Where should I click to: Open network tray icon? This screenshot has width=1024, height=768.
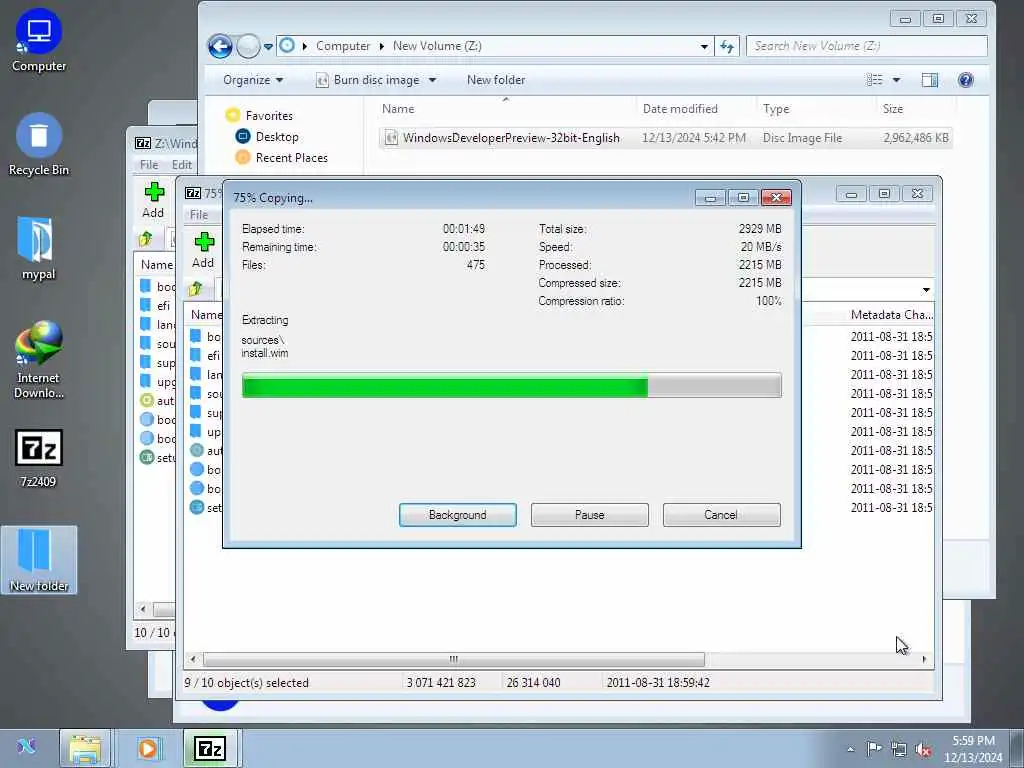tap(899, 750)
